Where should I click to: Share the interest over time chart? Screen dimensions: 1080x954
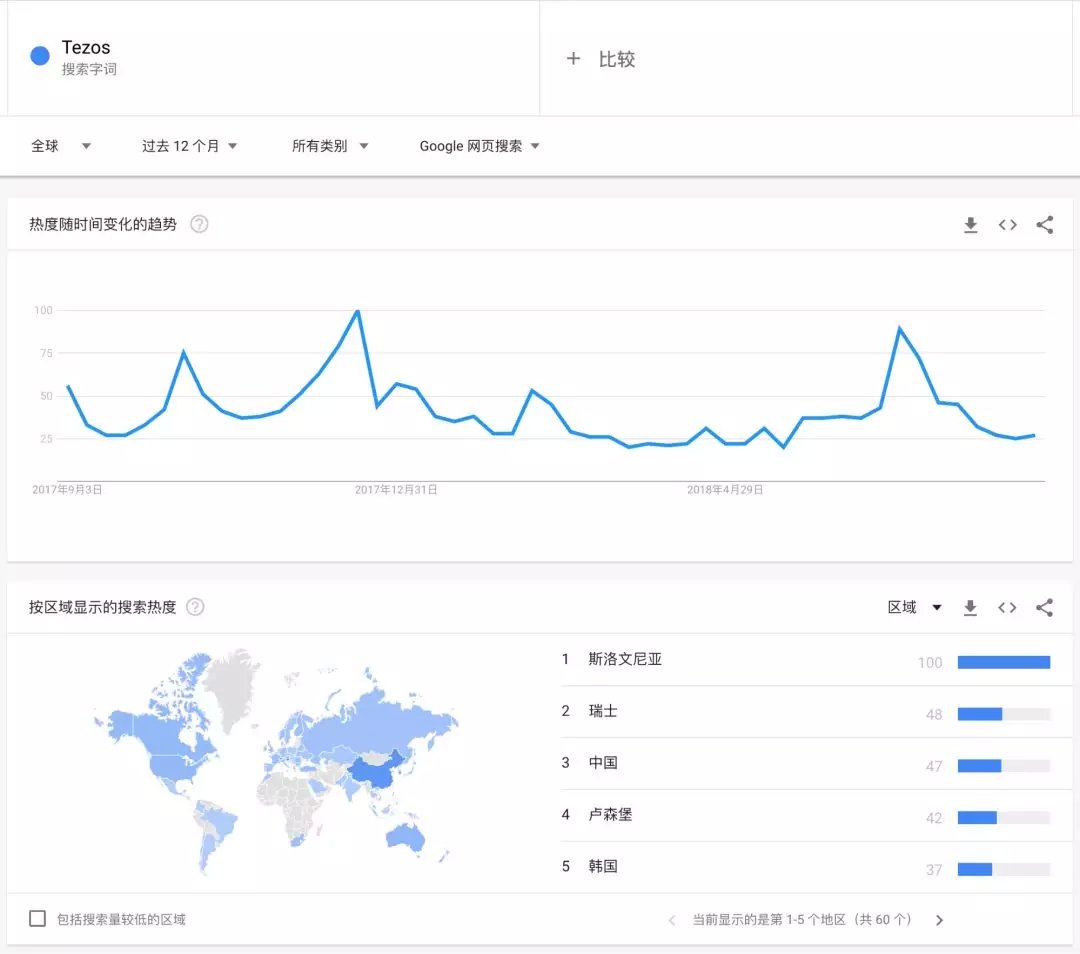[1044, 225]
